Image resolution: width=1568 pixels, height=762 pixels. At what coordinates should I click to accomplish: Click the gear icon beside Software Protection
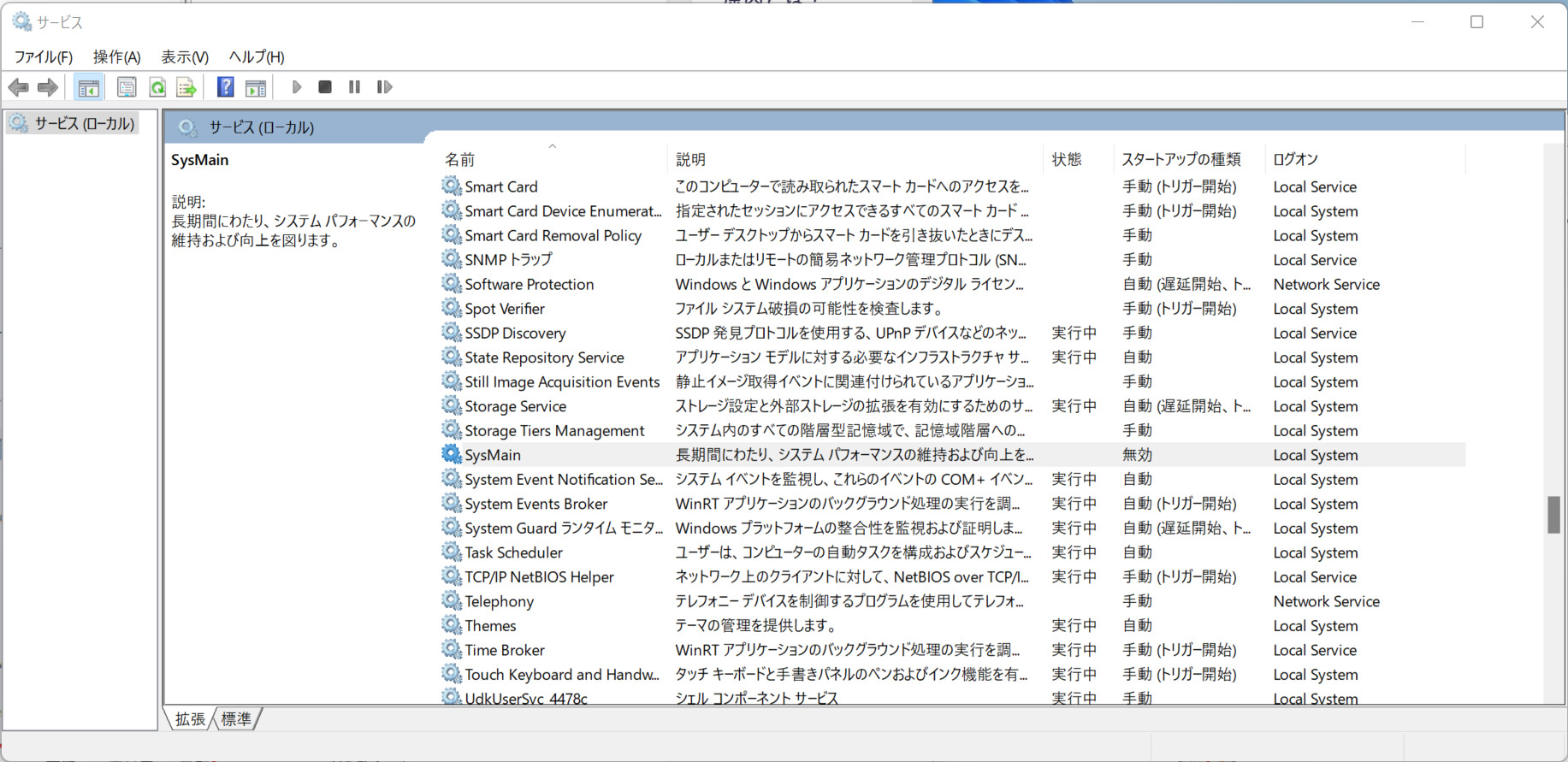[x=452, y=283]
